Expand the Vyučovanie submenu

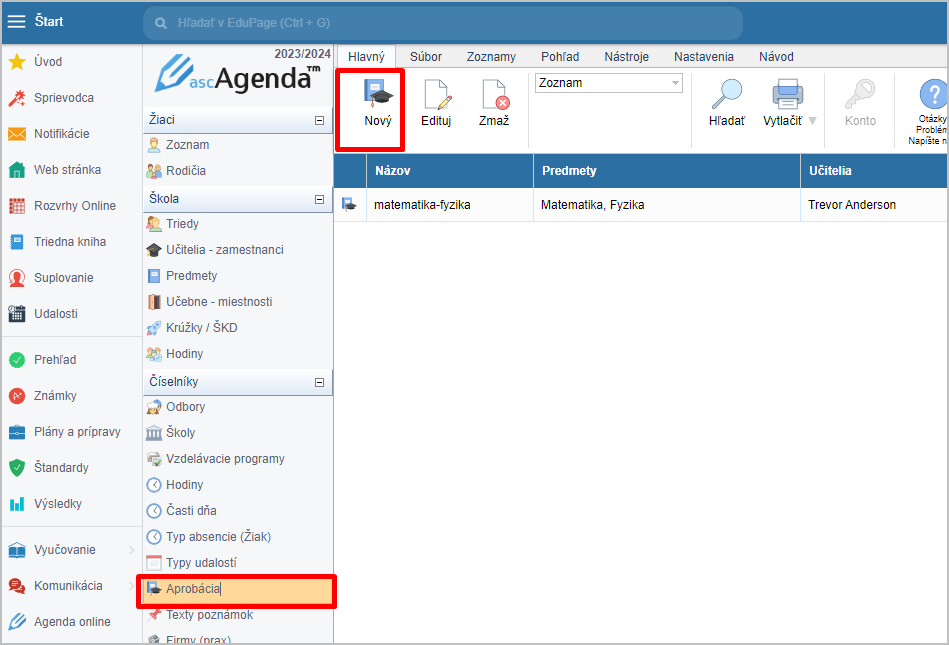click(x=131, y=549)
